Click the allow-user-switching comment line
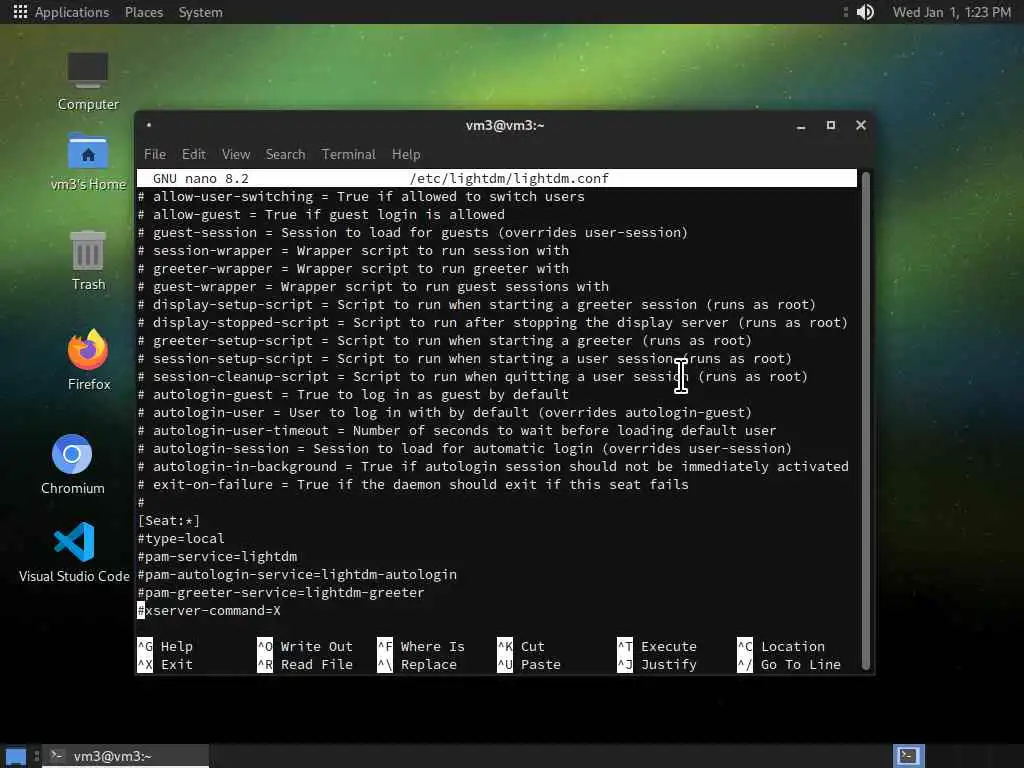Viewport: 1024px width, 768px height. (x=361, y=197)
